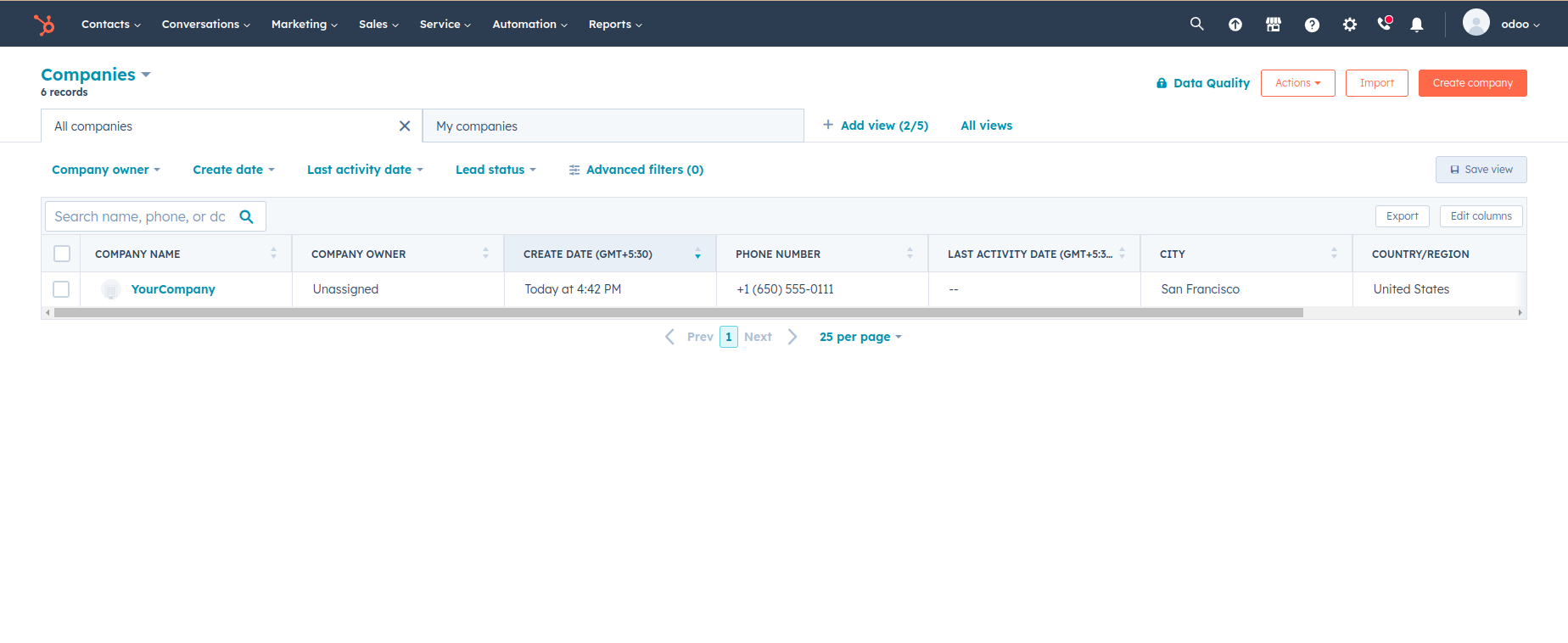This screenshot has width=1568, height=643.
Task: Open the Notifications bell icon
Action: [1417, 25]
